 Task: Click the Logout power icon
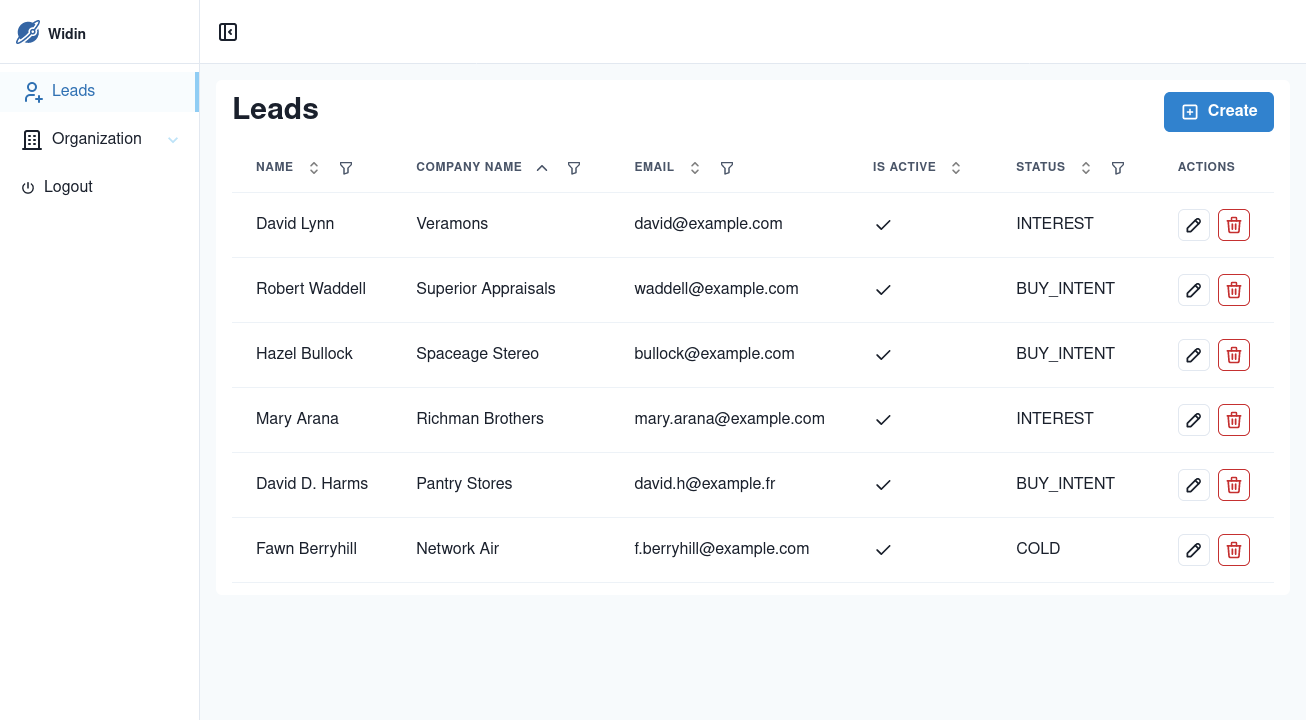[x=27, y=186]
